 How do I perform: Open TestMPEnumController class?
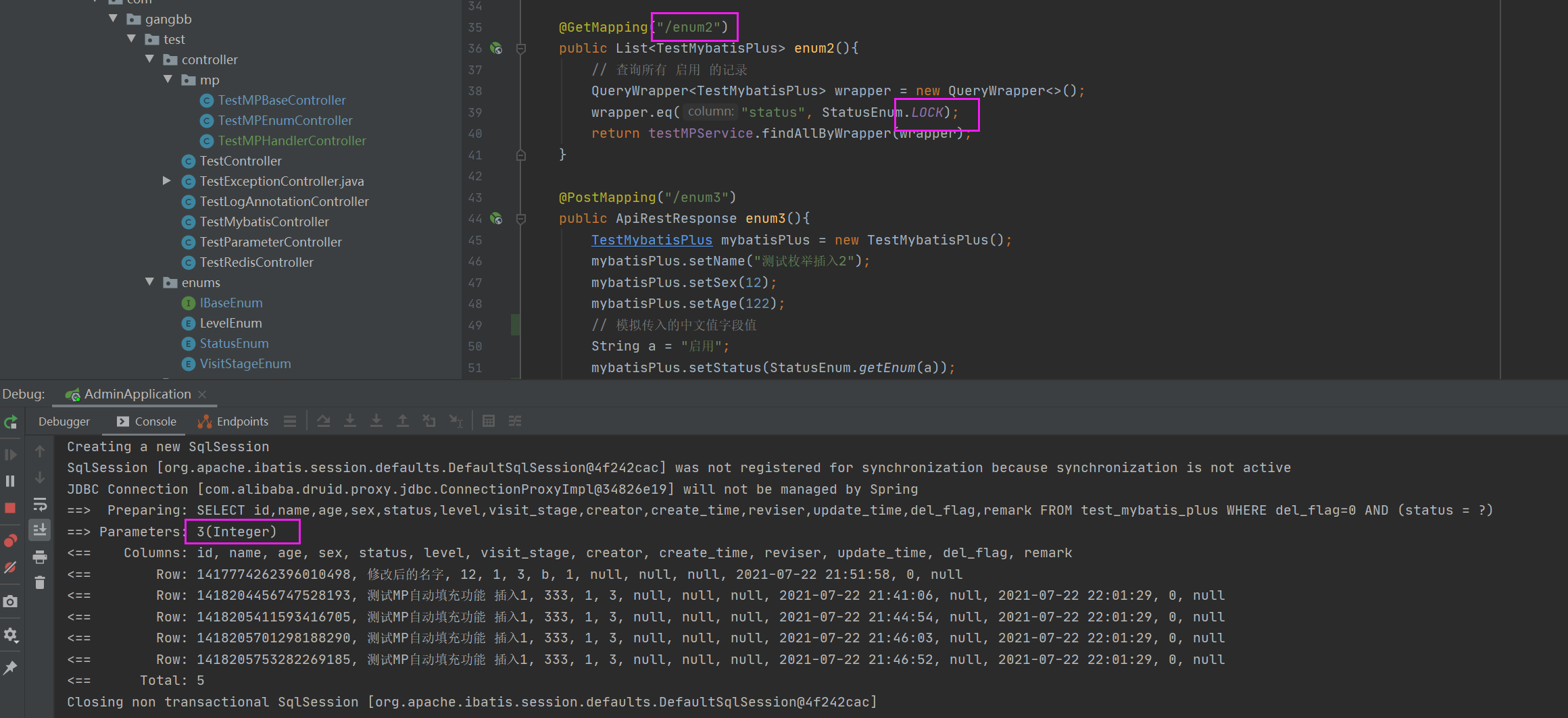tap(285, 120)
